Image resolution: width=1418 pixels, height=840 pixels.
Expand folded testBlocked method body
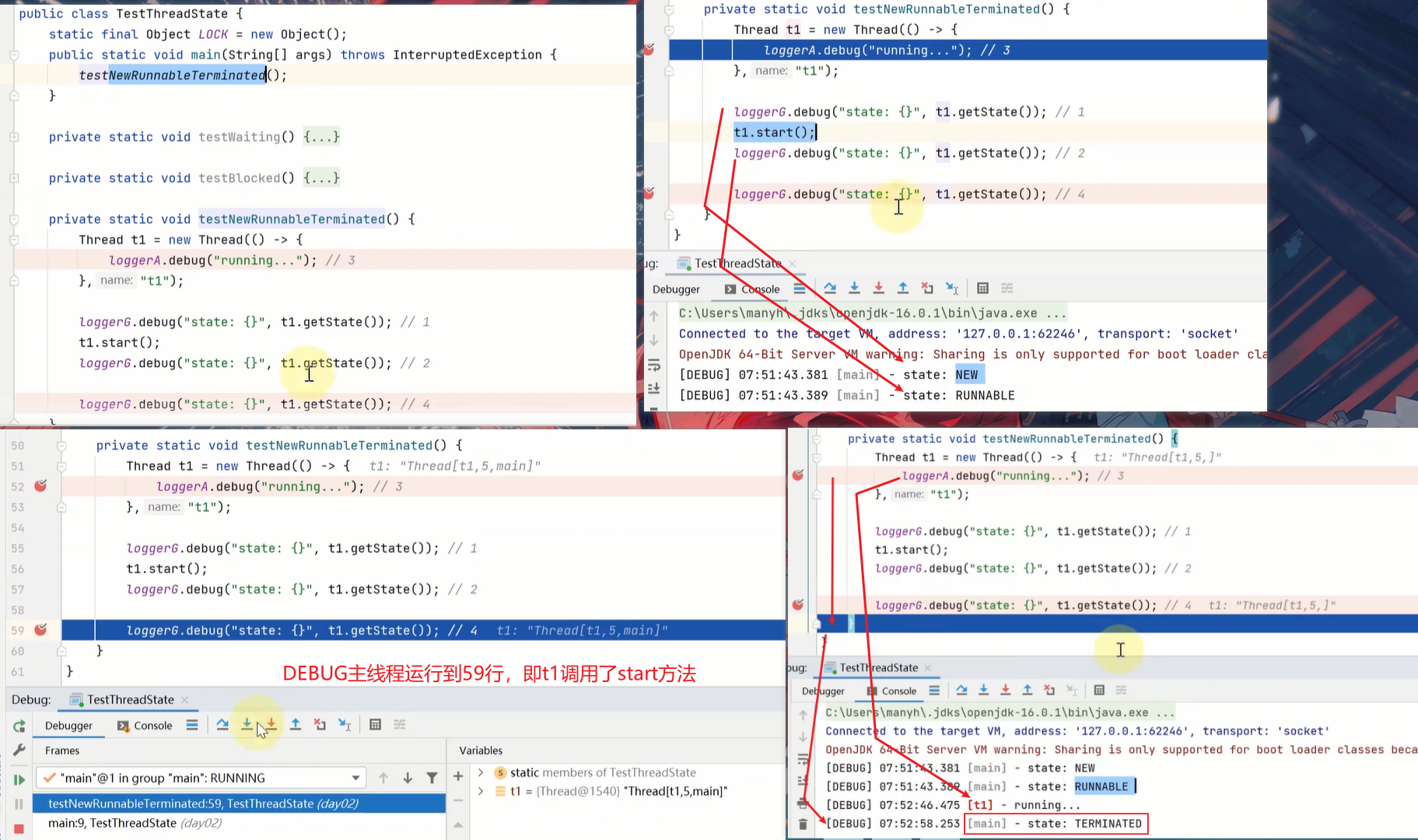tap(321, 178)
